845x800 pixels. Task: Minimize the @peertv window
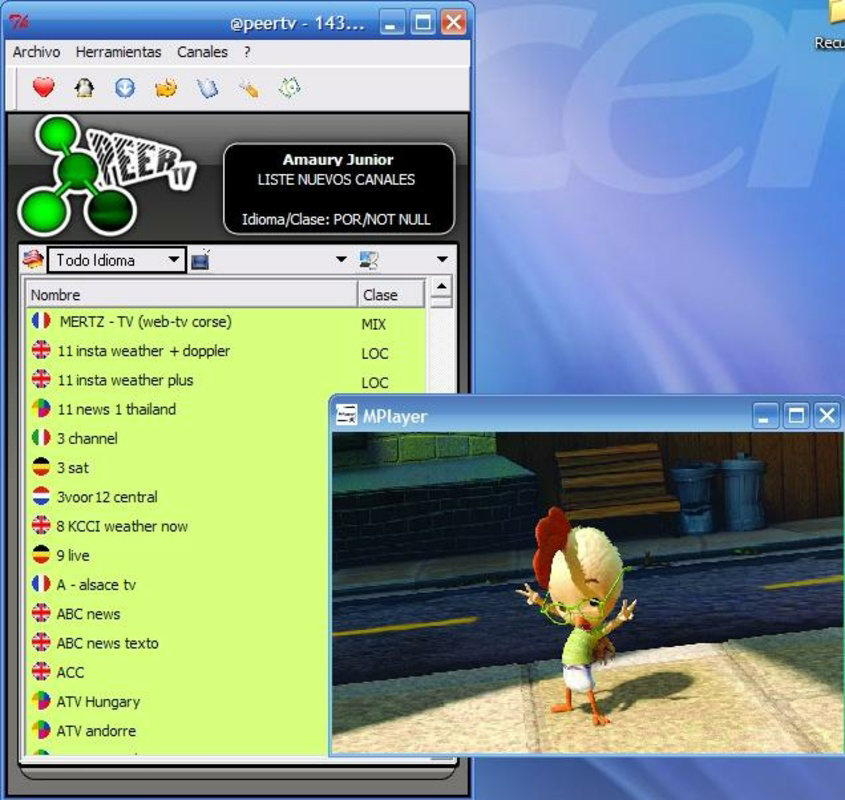click(x=391, y=23)
